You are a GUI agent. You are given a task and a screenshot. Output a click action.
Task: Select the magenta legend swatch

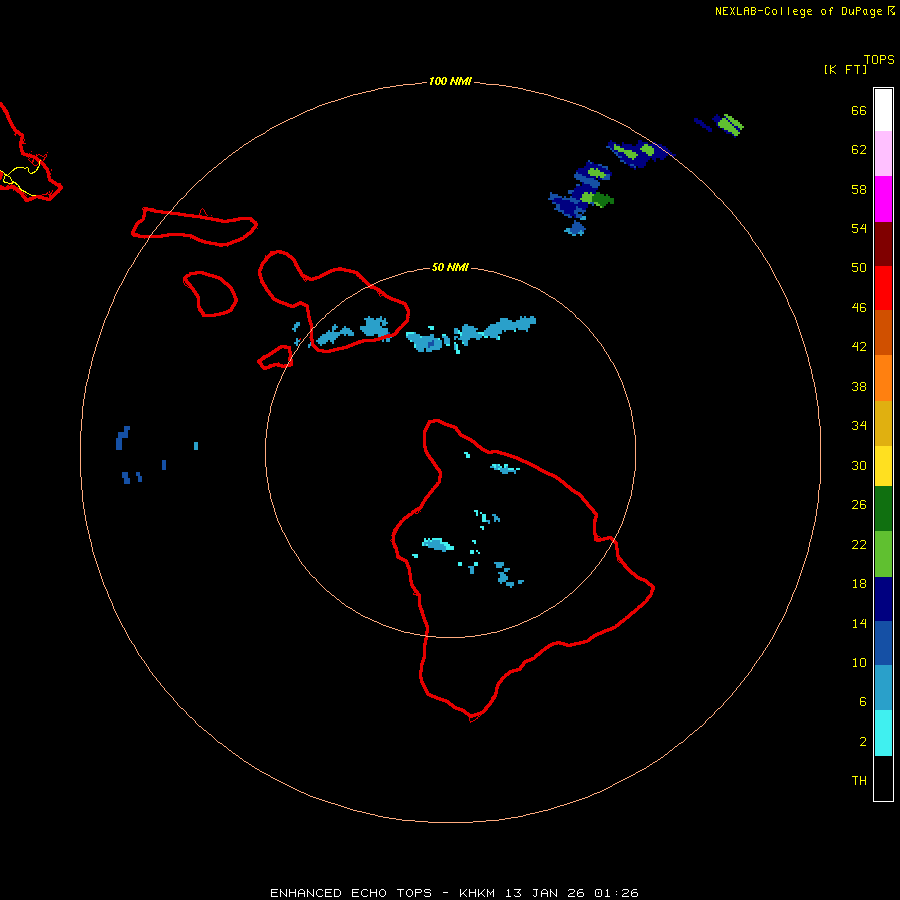coord(883,199)
